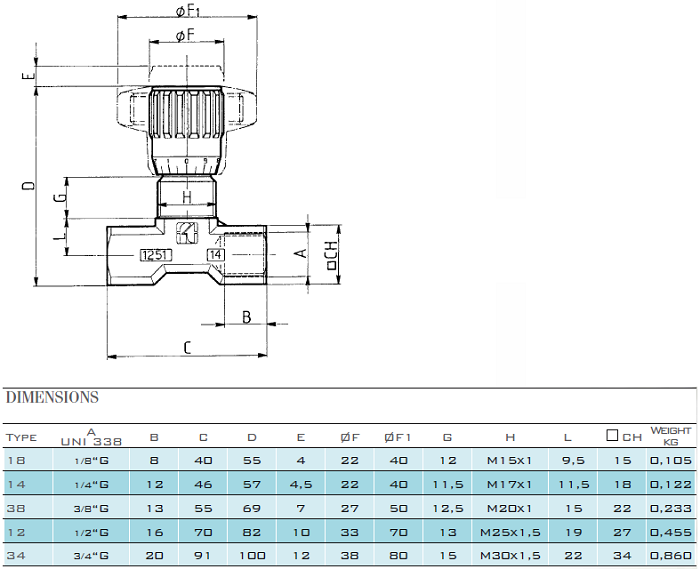The height and width of the screenshot is (569, 700).
Task: Click weight value 0,860
Action: [671, 556]
